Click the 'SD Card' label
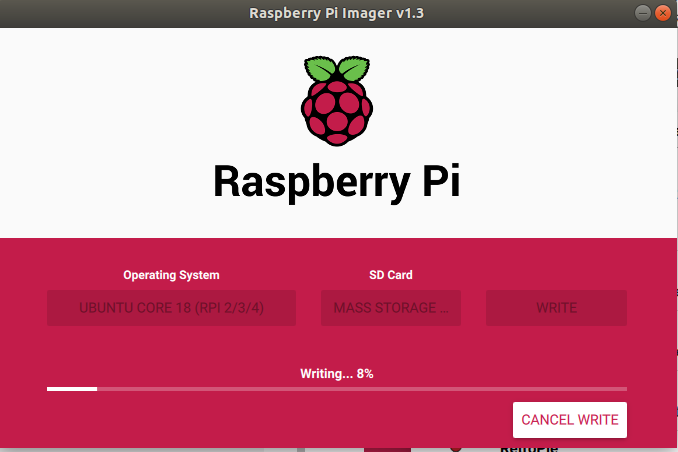Image resolution: width=678 pixels, height=452 pixels. [x=390, y=275]
